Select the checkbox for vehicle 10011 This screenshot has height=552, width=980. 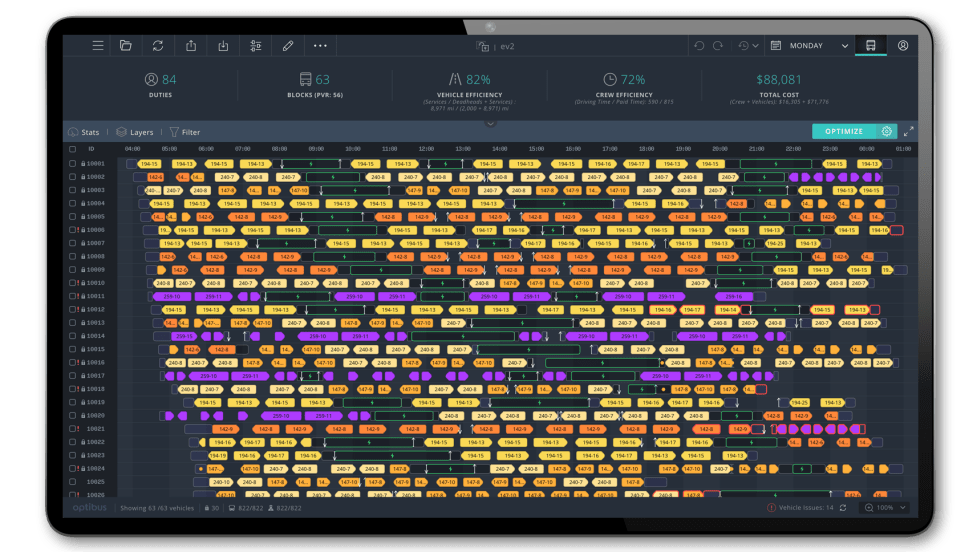tap(72, 296)
